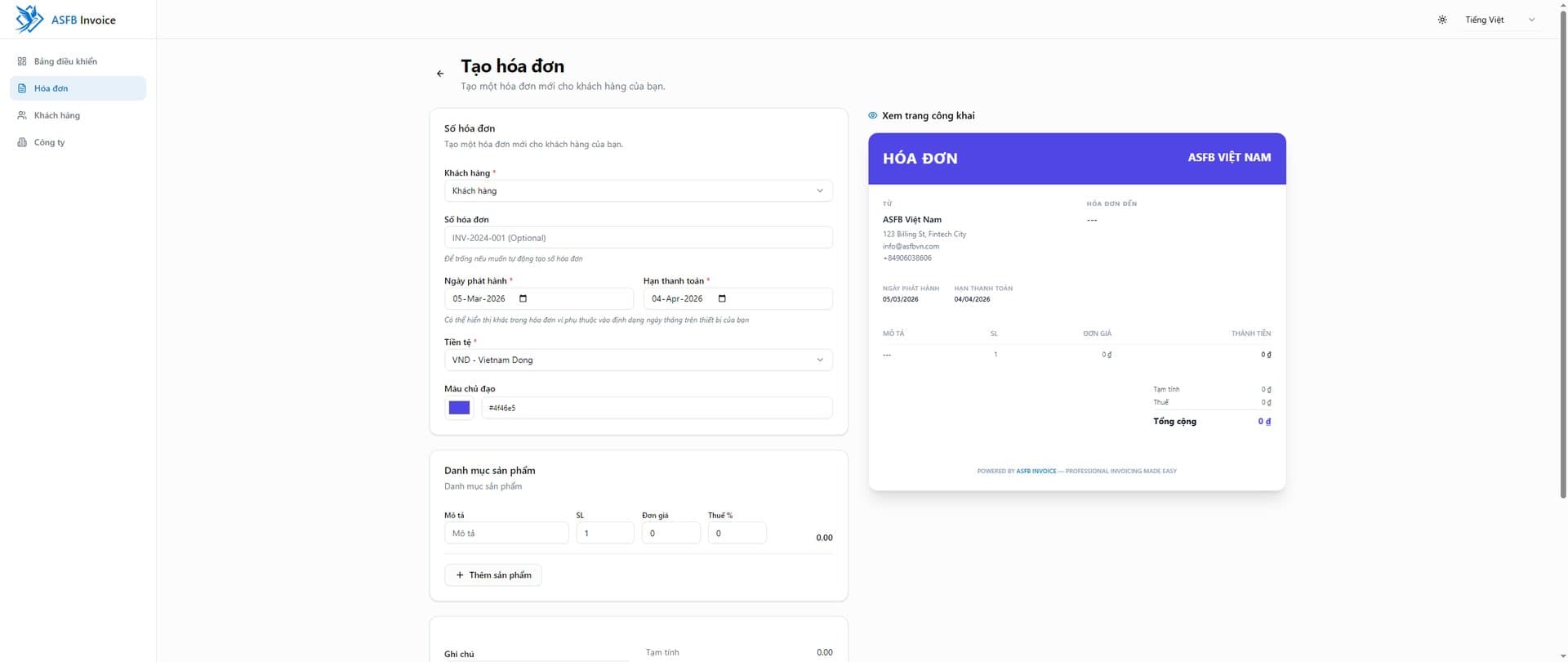
Task: Open Công ty menu item
Action: (49, 142)
